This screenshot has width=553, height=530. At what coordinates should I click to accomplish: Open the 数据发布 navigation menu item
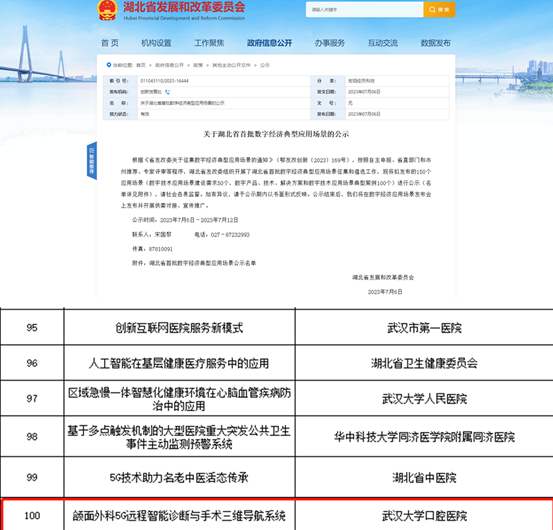point(436,43)
